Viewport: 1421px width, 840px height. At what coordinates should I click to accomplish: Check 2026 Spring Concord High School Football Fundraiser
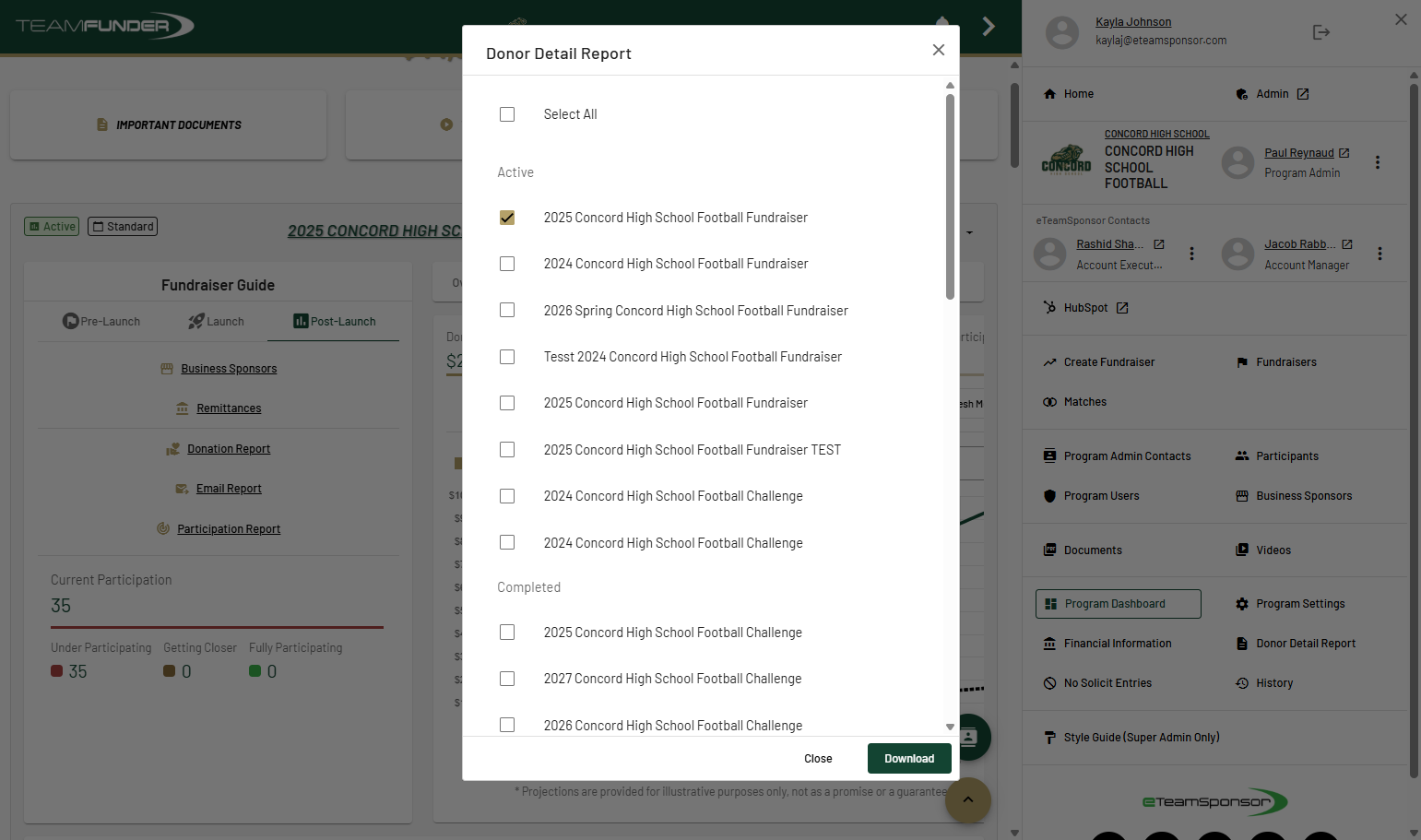(507, 310)
